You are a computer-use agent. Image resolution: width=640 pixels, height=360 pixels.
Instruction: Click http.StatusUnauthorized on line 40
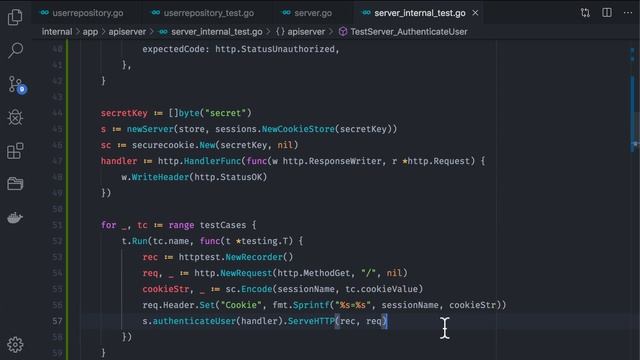point(275,49)
